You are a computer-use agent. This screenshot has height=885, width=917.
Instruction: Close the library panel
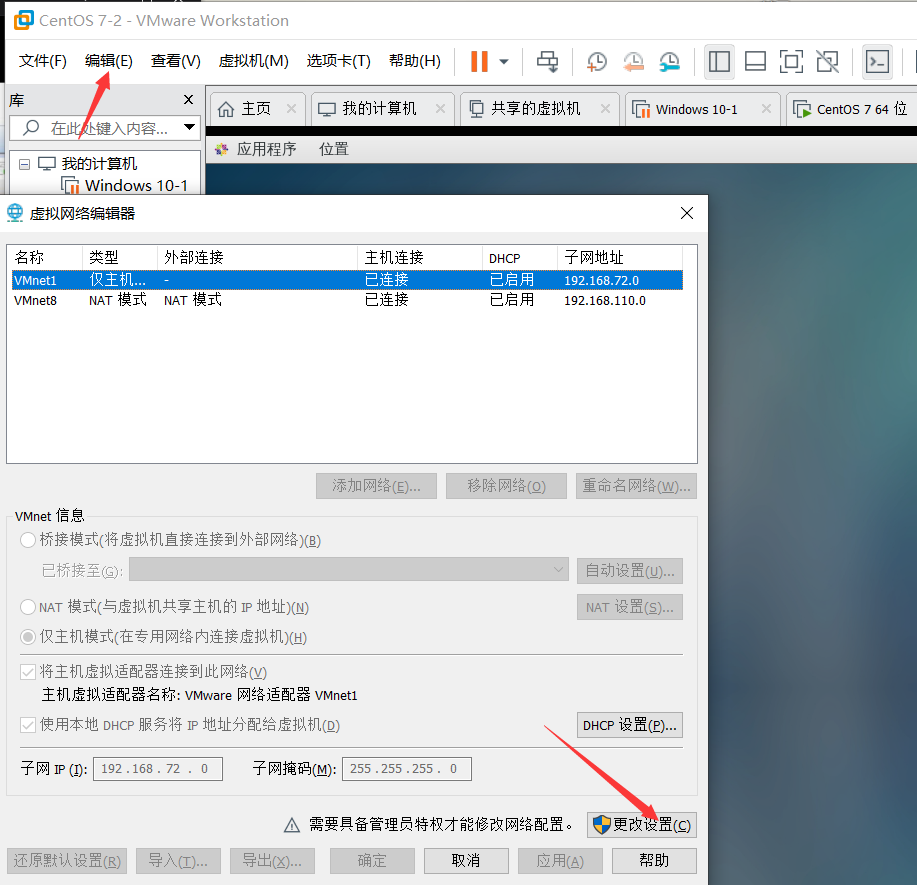[x=188, y=99]
